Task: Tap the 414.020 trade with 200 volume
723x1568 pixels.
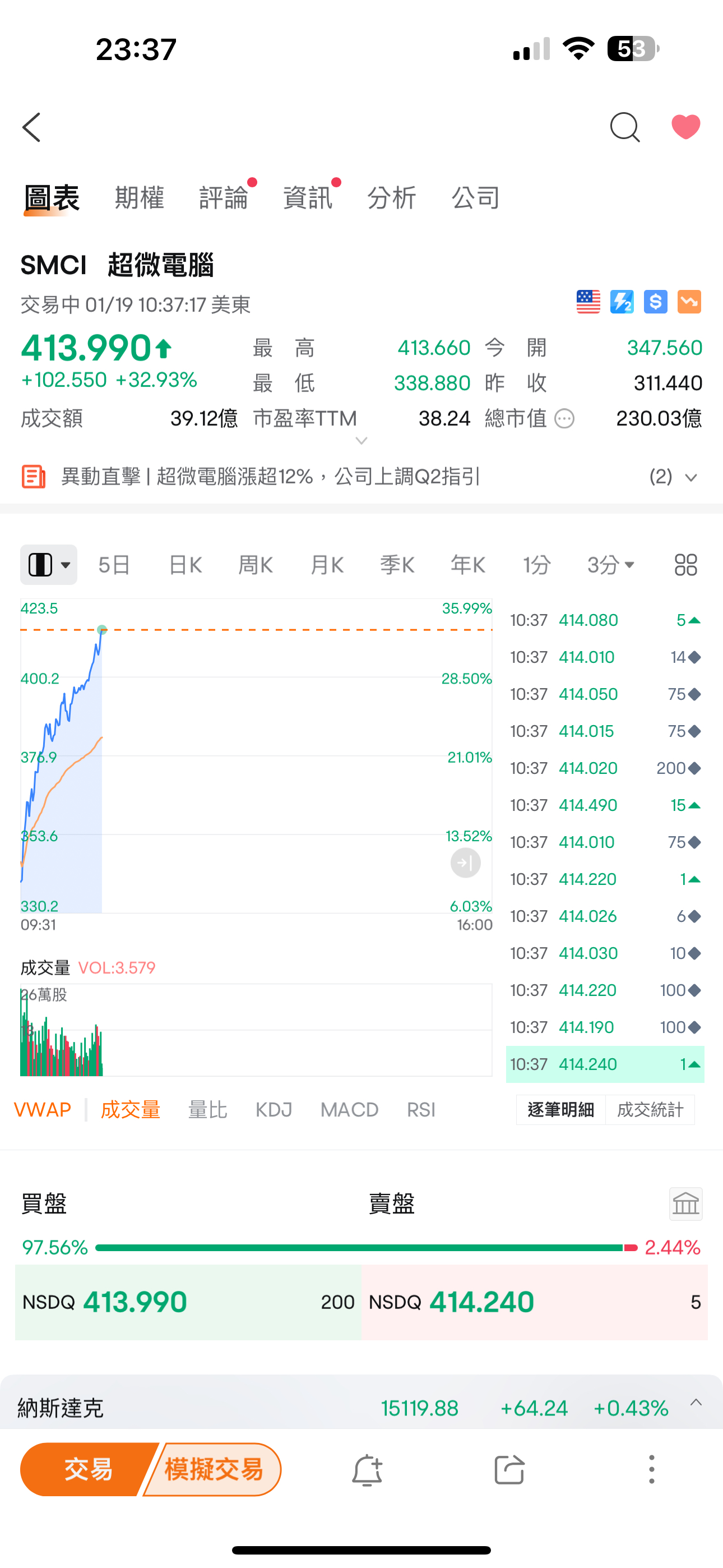Action: (605, 768)
